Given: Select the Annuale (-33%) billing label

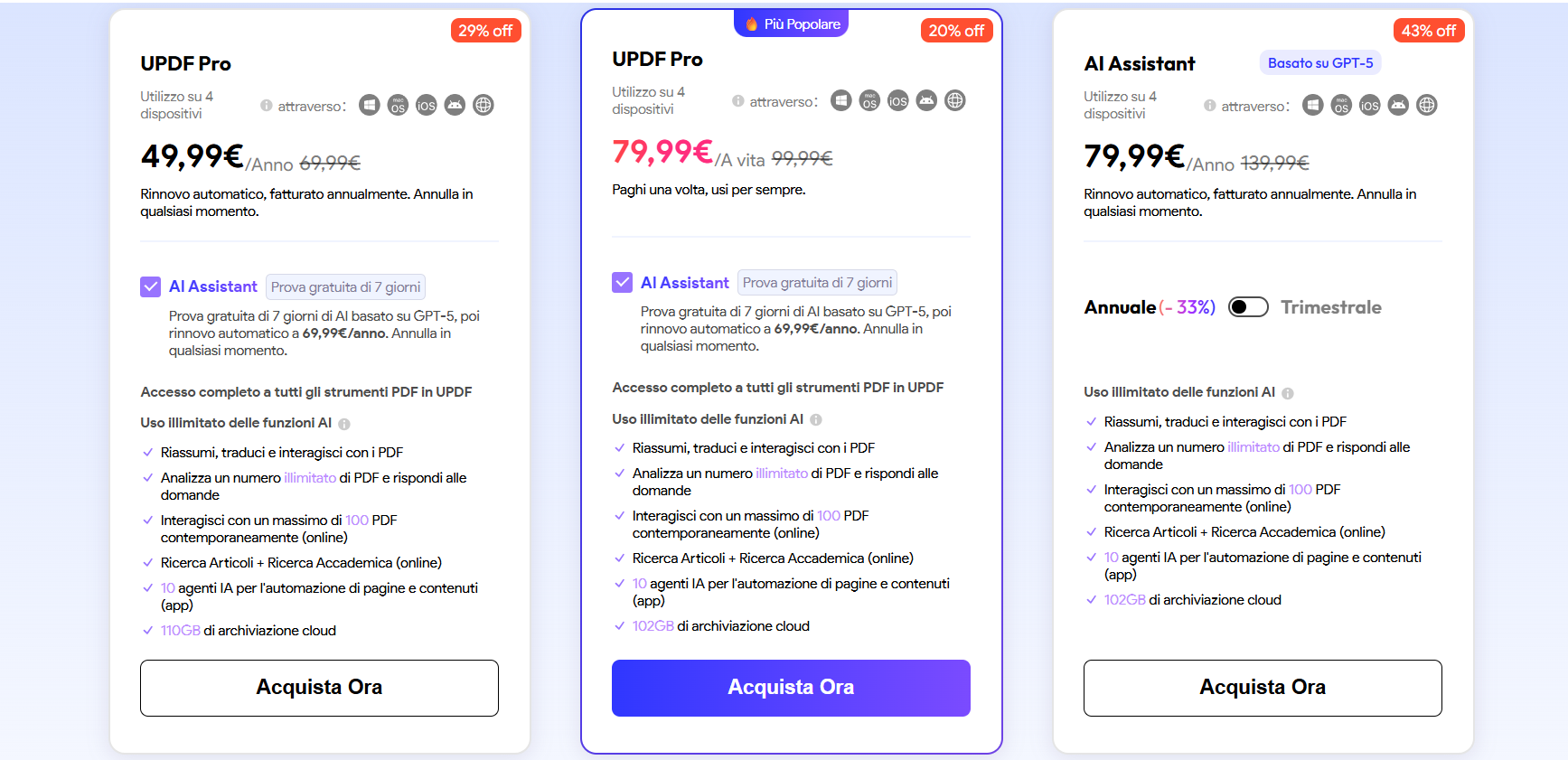Looking at the screenshot, I should [x=1150, y=307].
